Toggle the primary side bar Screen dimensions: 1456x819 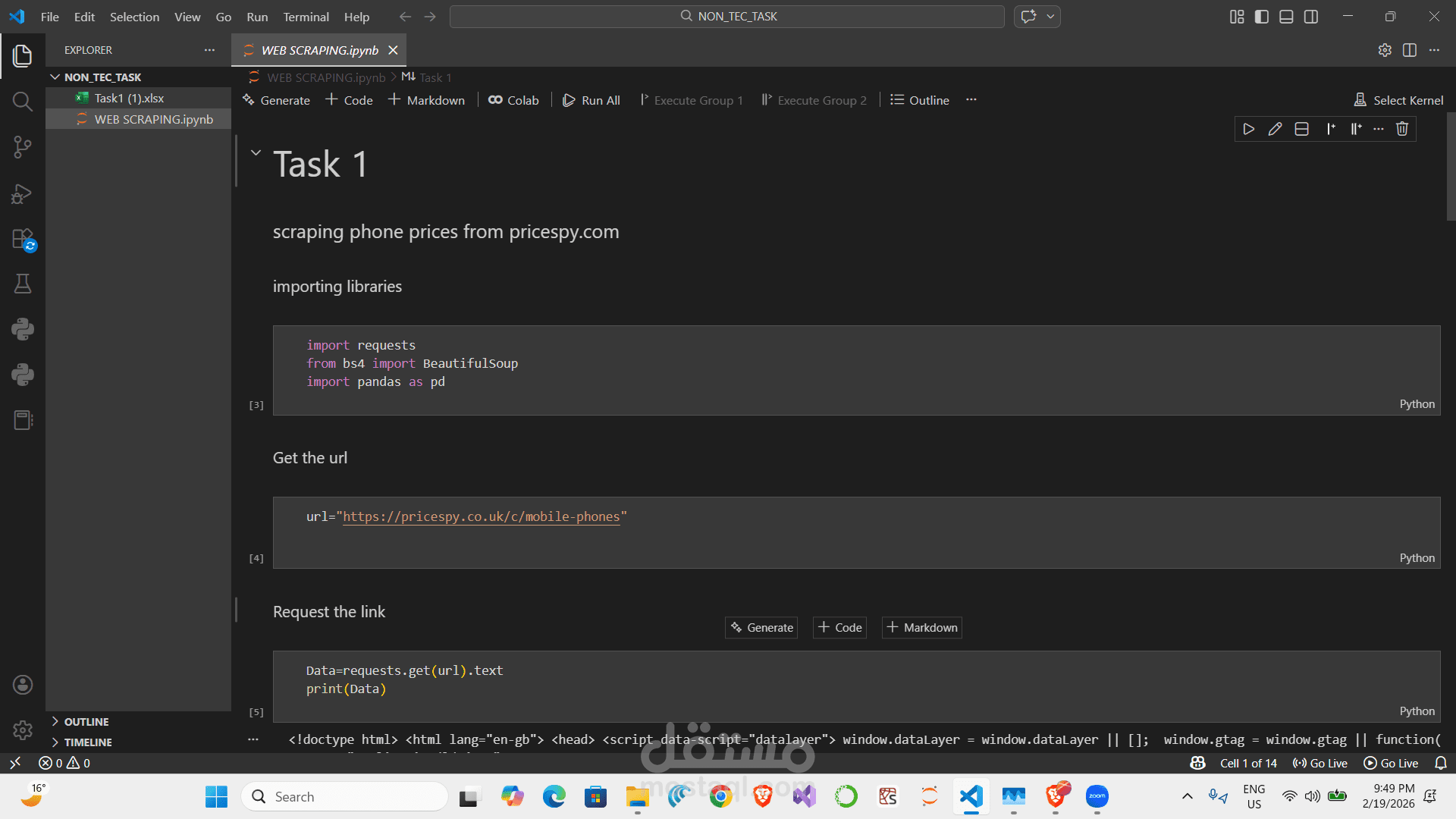click(1262, 17)
